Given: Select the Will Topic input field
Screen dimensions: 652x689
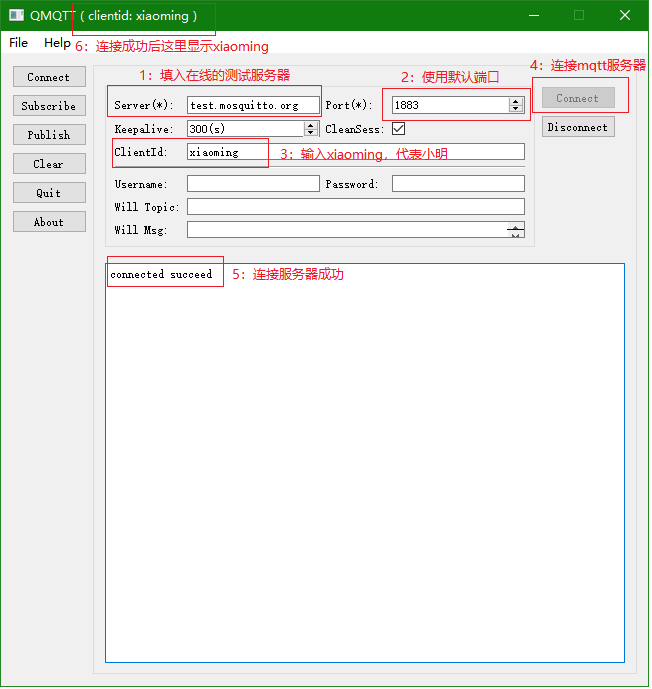Looking at the screenshot, I should [355, 207].
